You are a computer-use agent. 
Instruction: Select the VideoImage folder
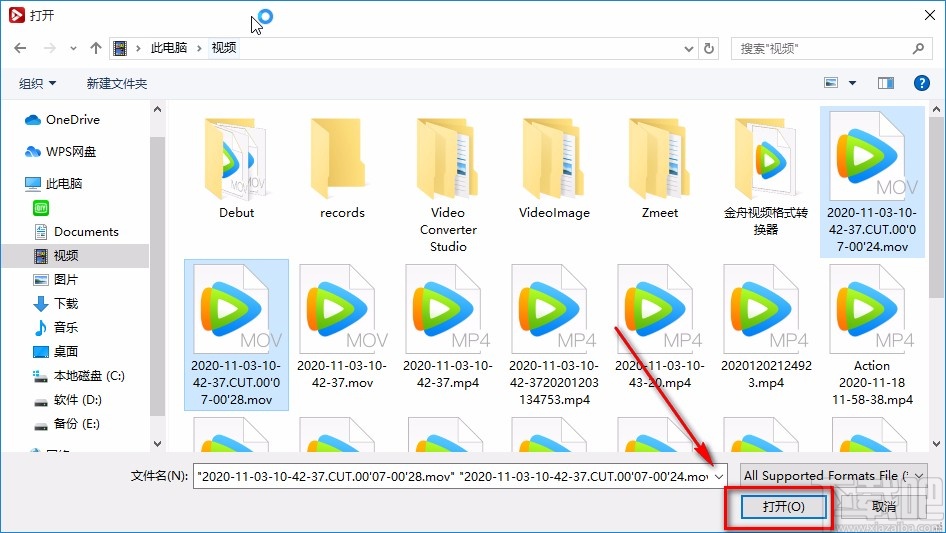[x=554, y=168]
